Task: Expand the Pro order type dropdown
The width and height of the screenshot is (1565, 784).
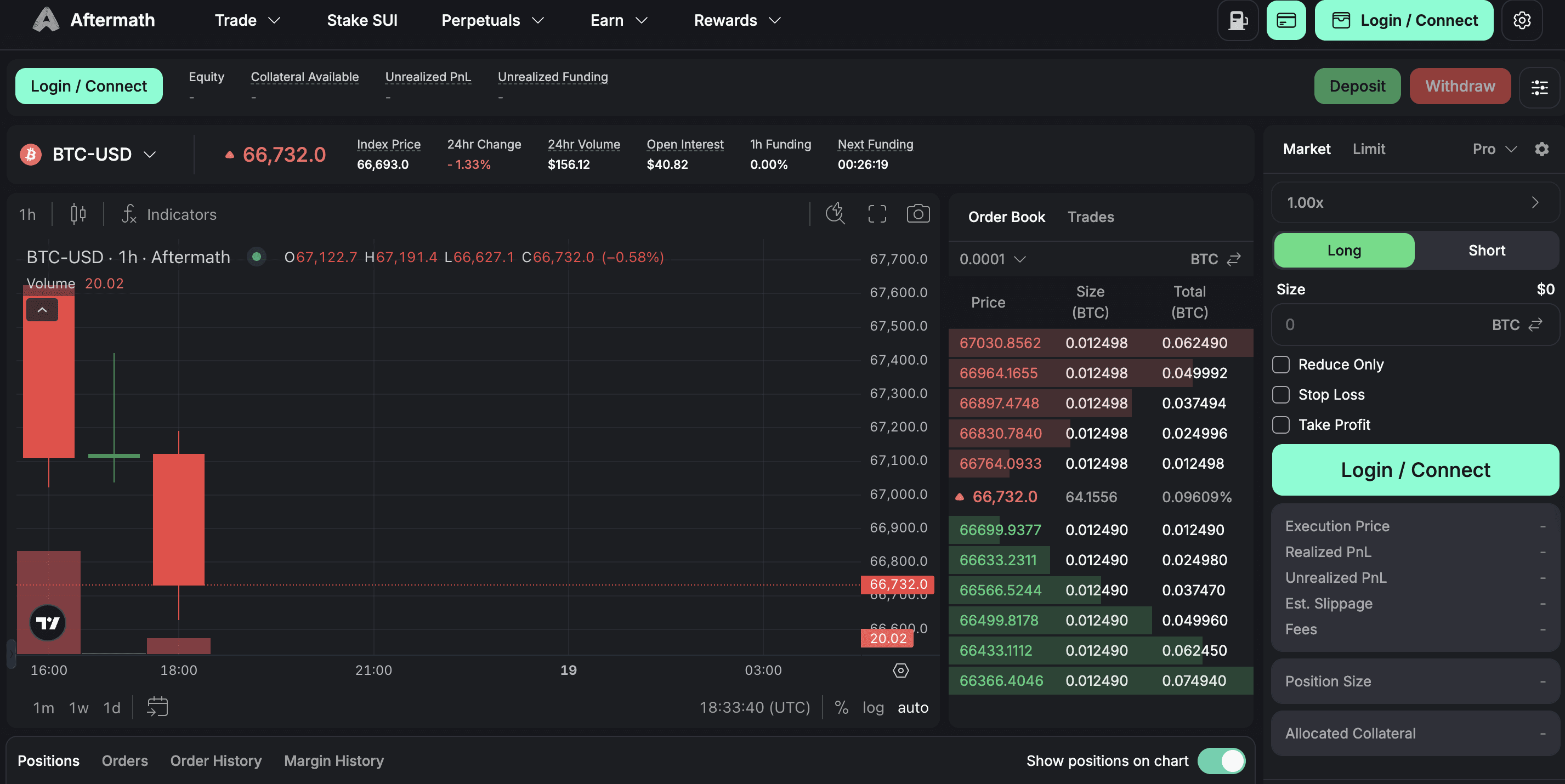Action: (1494, 149)
